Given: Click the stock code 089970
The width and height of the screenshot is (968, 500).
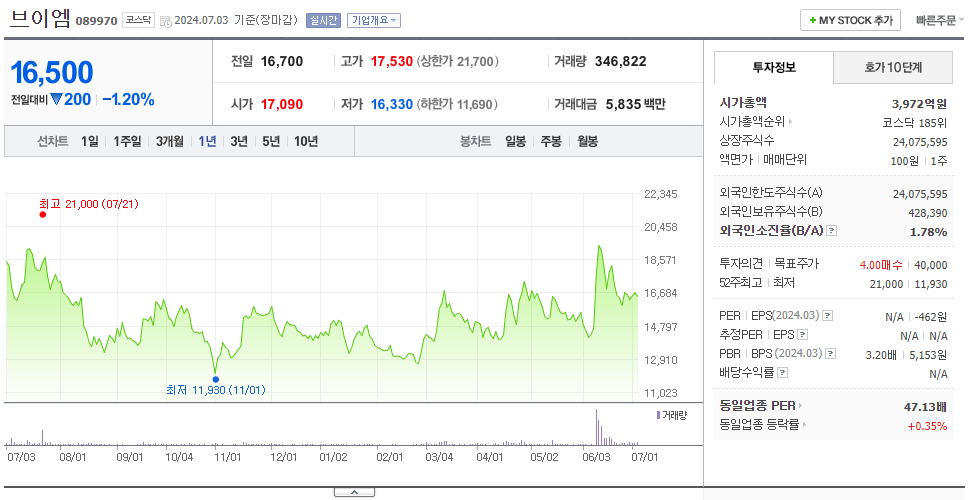Looking at the screenshot, I should 96,21.
